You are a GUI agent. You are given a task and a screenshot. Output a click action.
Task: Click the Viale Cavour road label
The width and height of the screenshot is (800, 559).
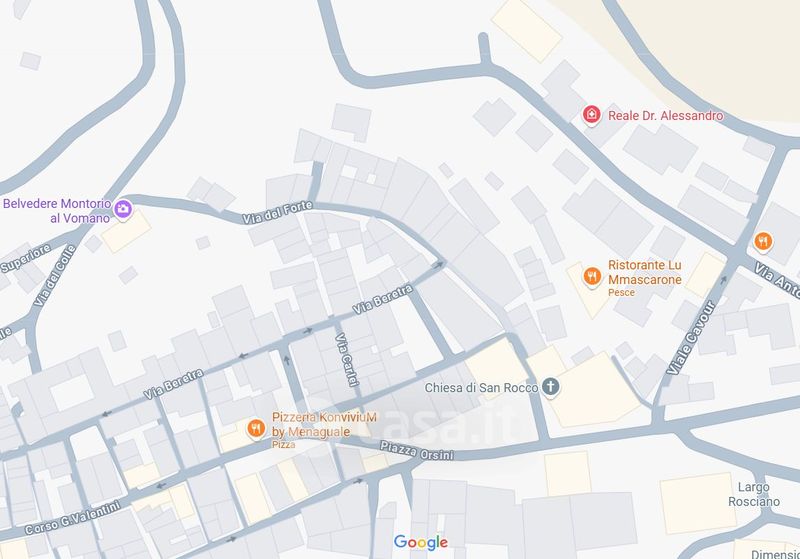pyautogui.click(x=692, y=338)
